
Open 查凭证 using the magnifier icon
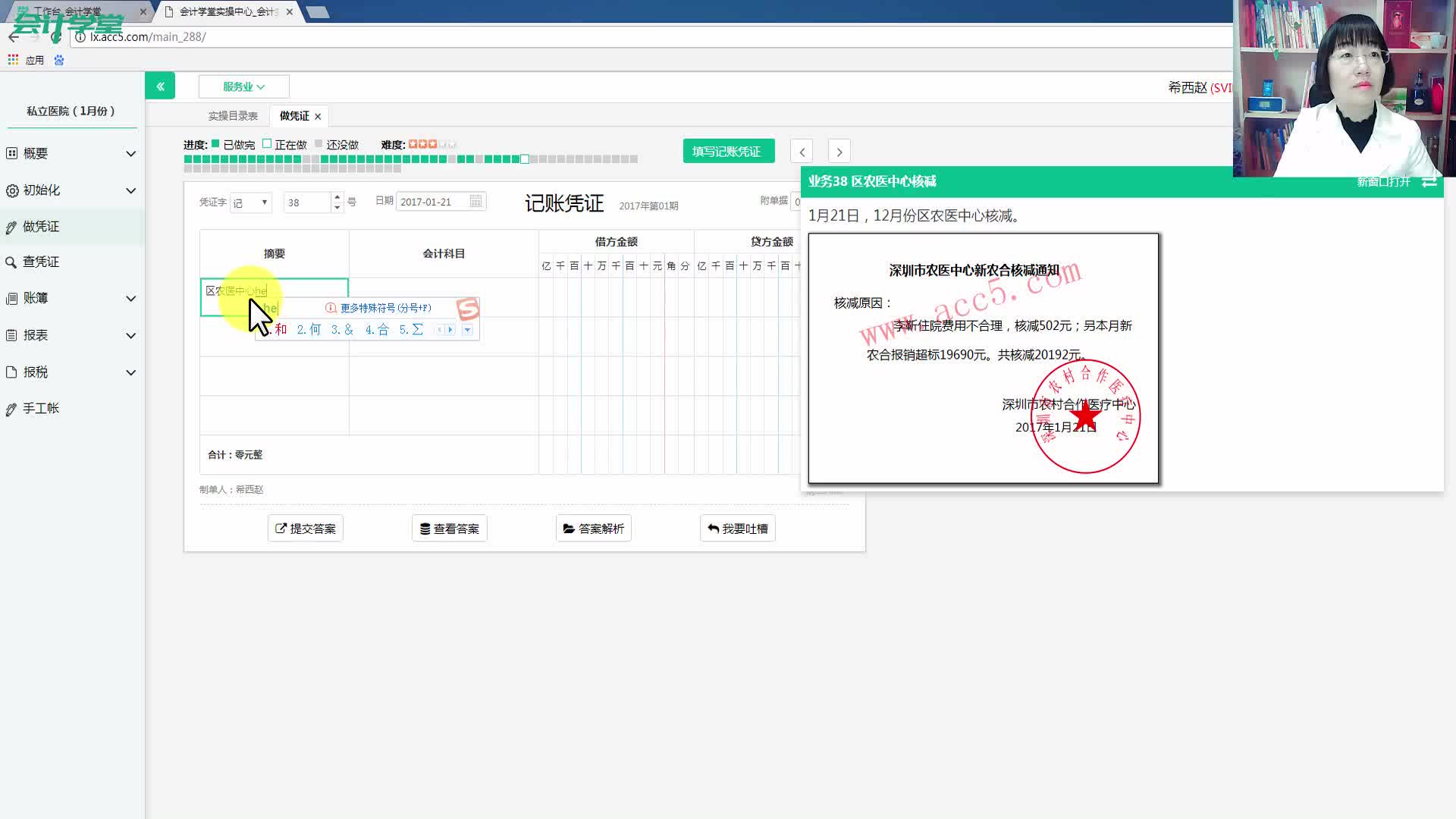point(11,261)
